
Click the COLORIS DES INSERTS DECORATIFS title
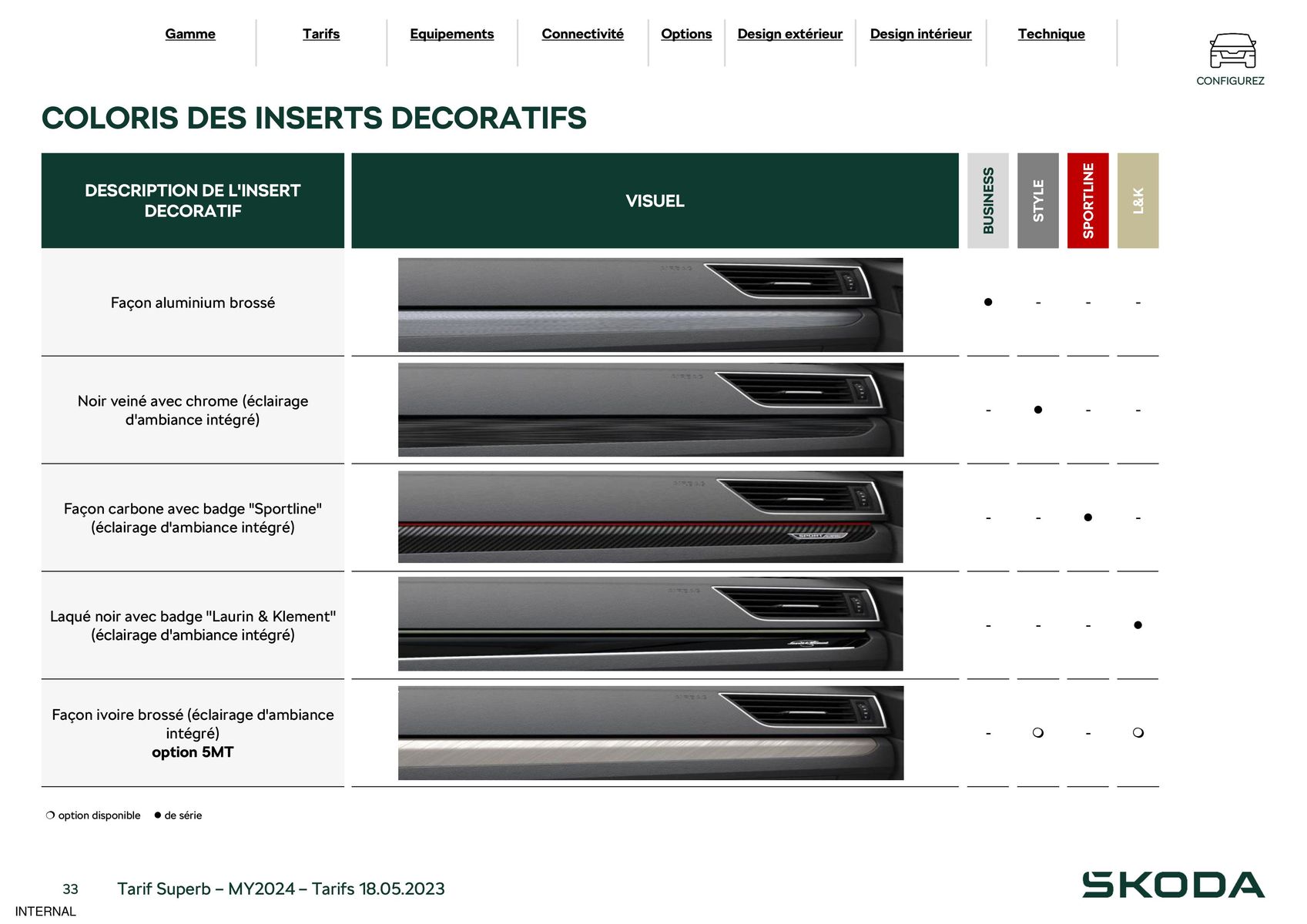(314, 118)
